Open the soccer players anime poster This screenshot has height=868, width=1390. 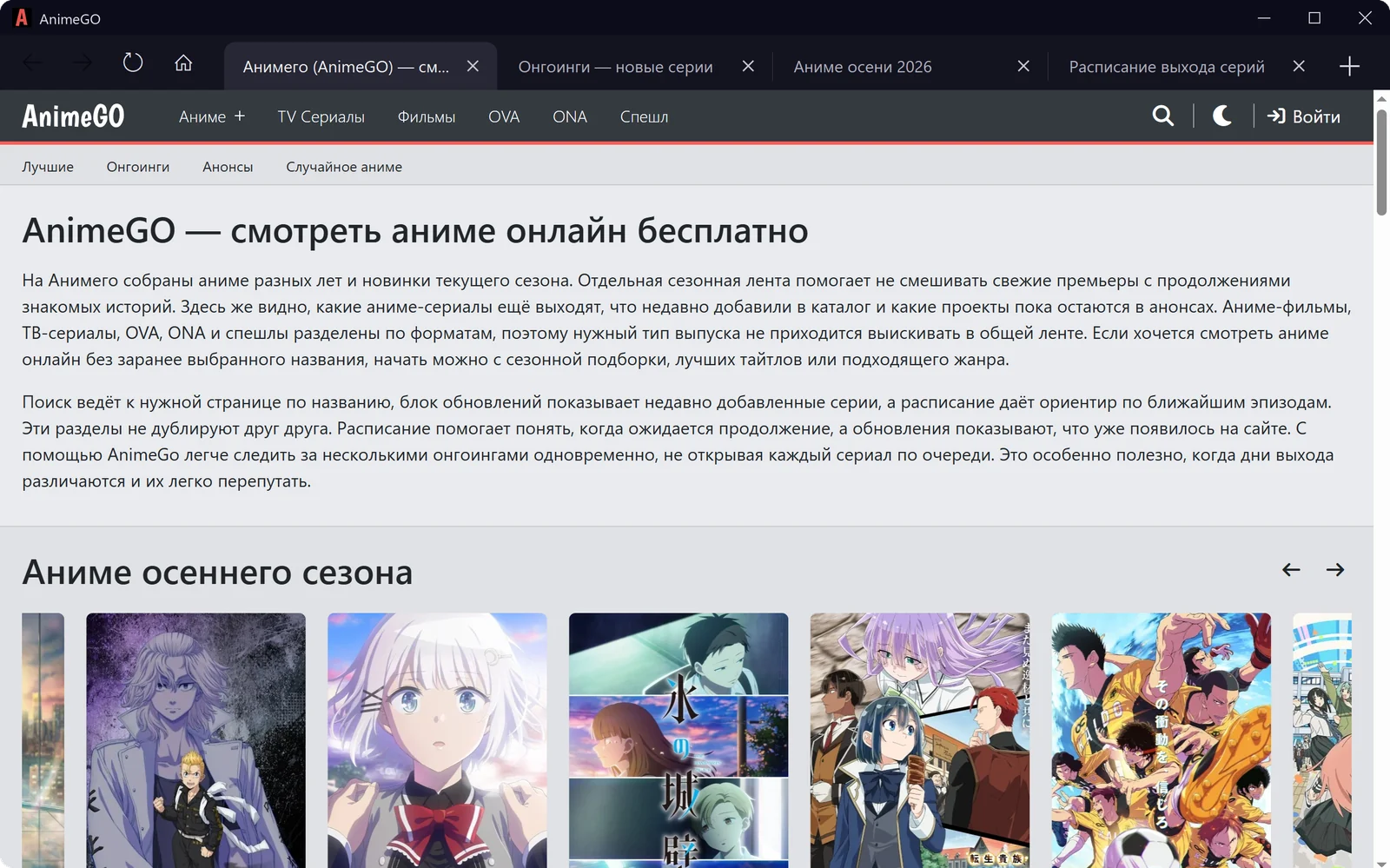pos(1162,740)
